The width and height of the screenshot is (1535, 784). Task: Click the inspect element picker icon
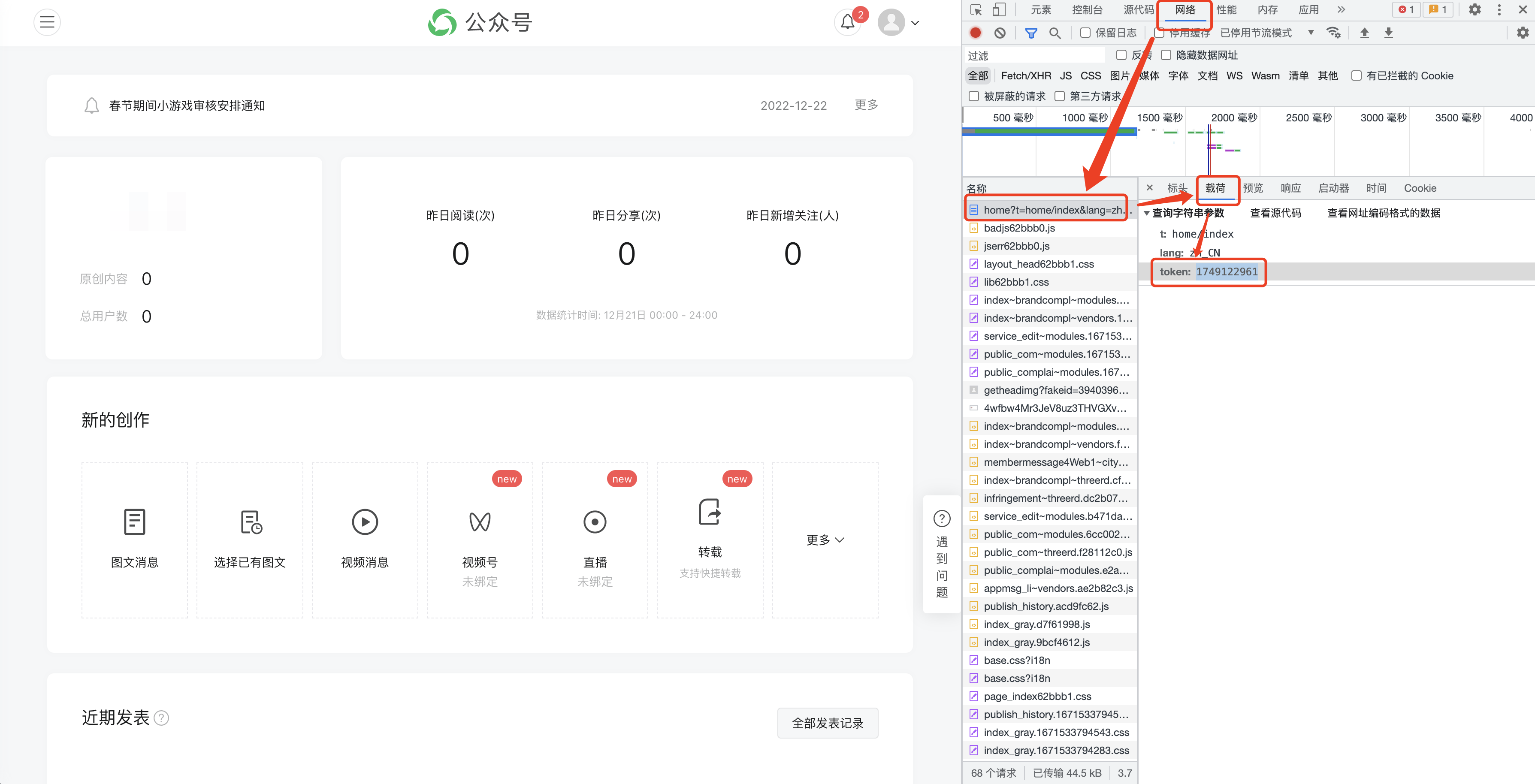[976, 9]
